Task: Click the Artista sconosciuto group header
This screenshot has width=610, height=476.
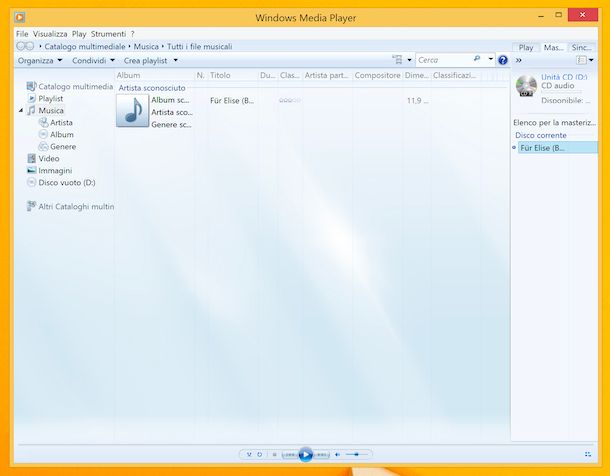Action: click(152, 88)
